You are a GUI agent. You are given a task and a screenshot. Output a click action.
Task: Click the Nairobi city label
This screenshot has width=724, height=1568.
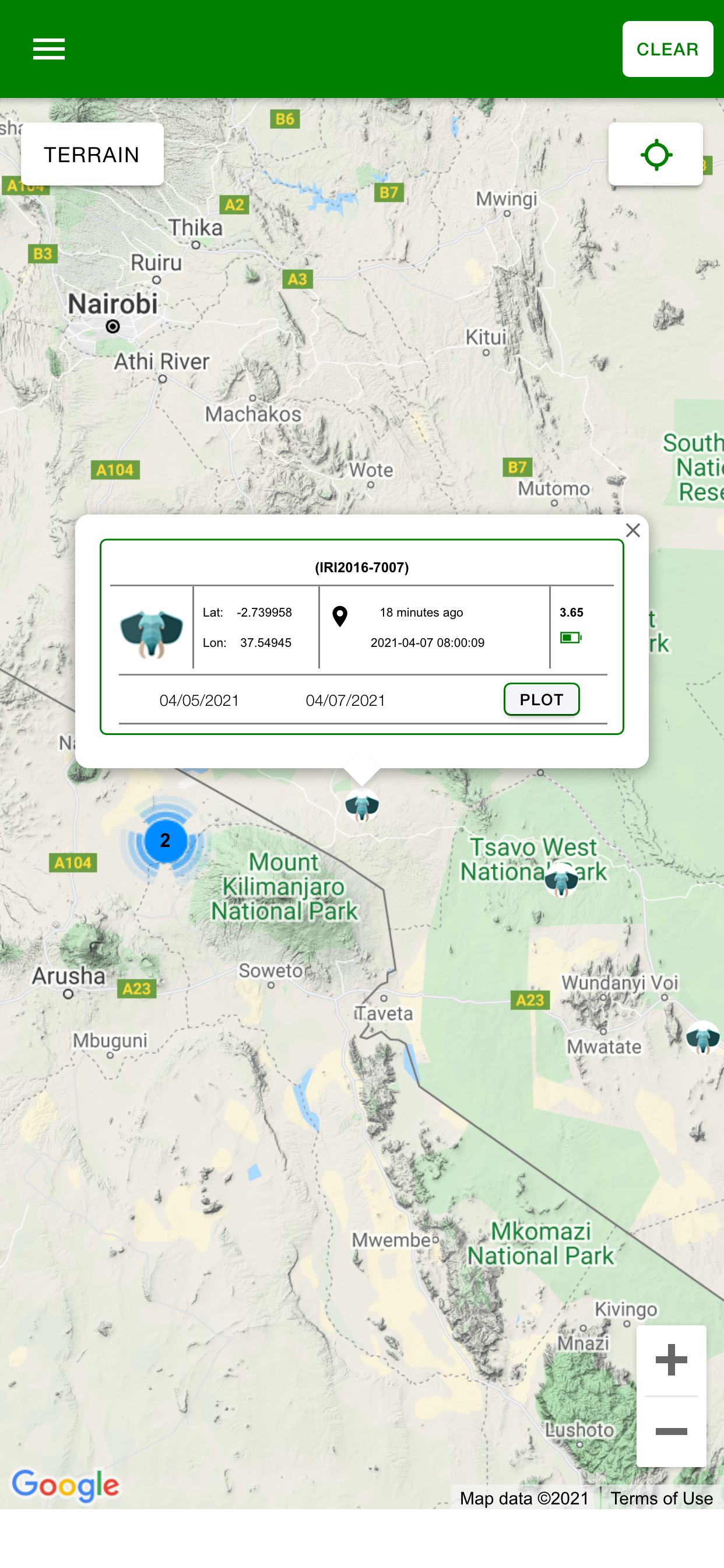point(113,304)
